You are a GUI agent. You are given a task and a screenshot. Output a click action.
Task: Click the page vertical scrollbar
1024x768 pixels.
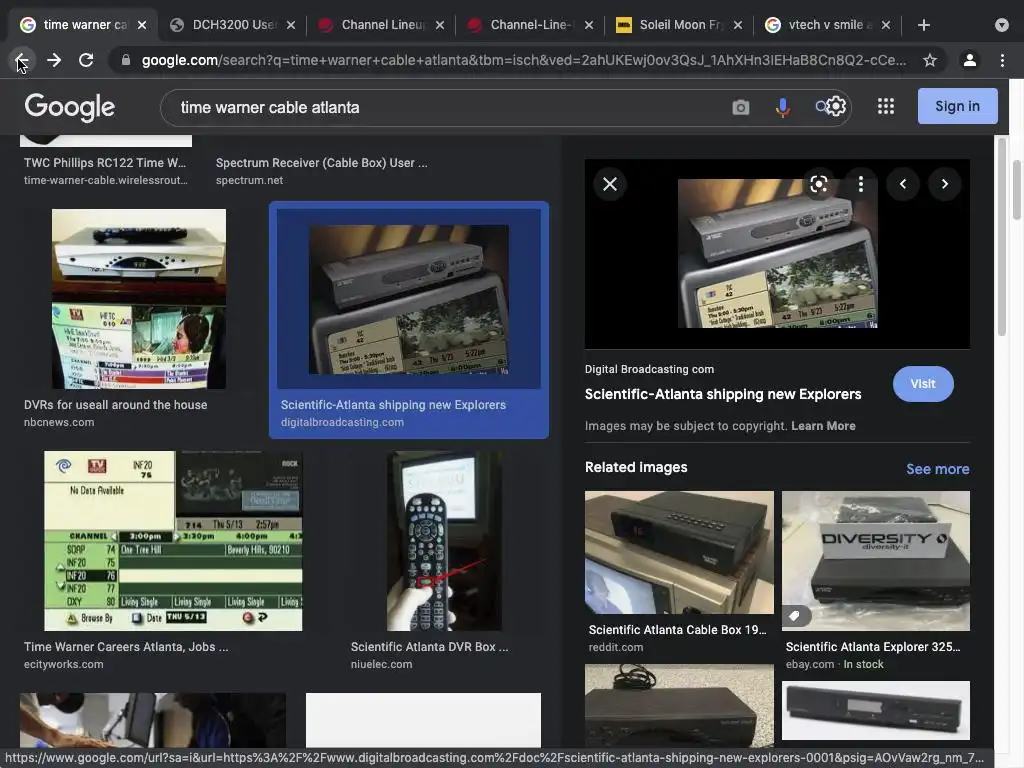pos(1016,189)
